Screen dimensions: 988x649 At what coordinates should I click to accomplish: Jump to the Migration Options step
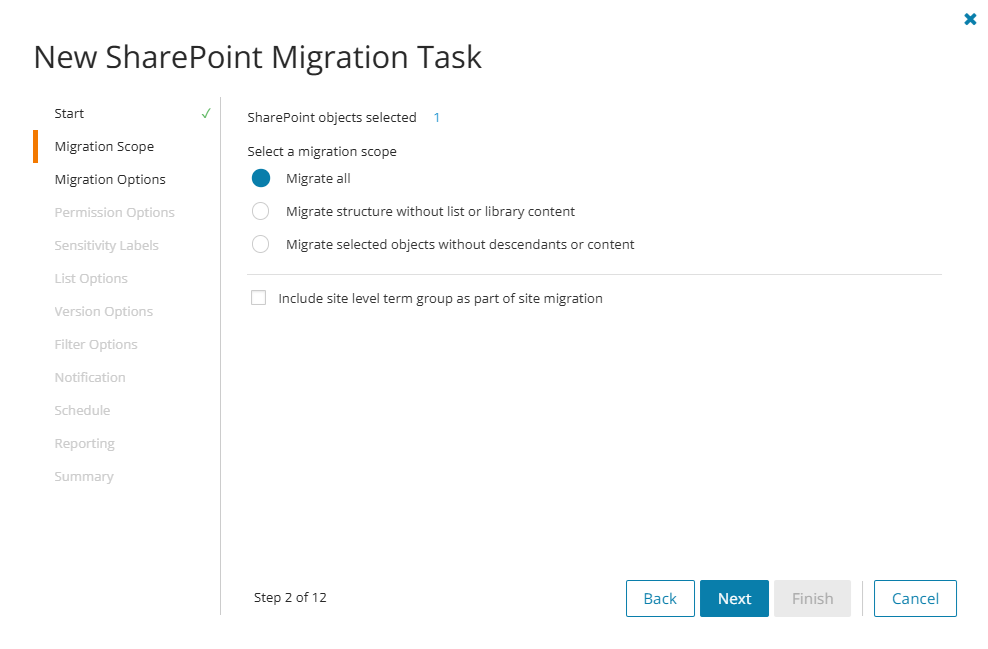(x=110, y=179)
